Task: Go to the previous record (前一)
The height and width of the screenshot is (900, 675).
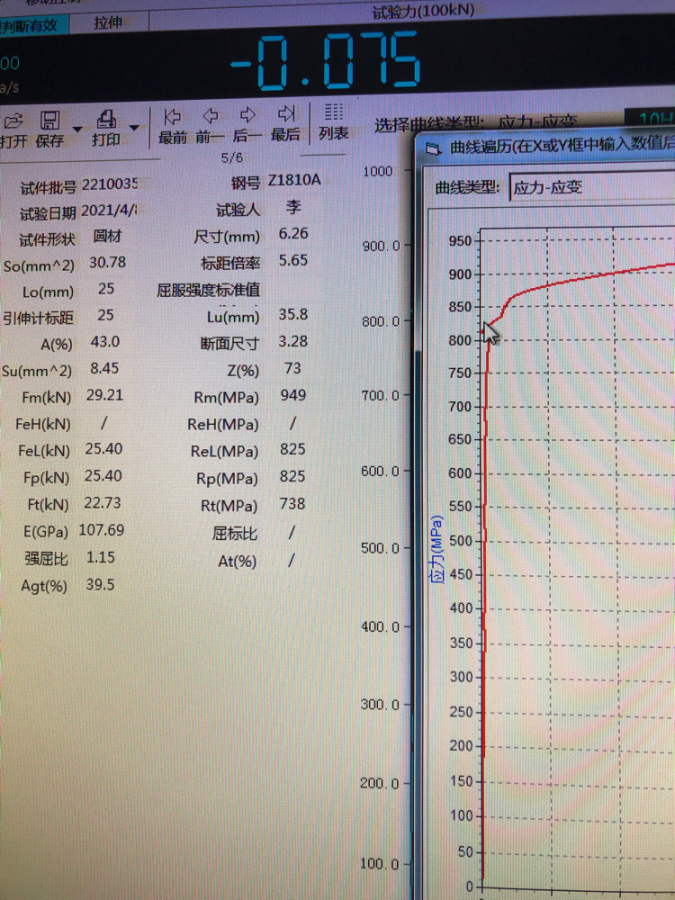Action: [210, 115]
